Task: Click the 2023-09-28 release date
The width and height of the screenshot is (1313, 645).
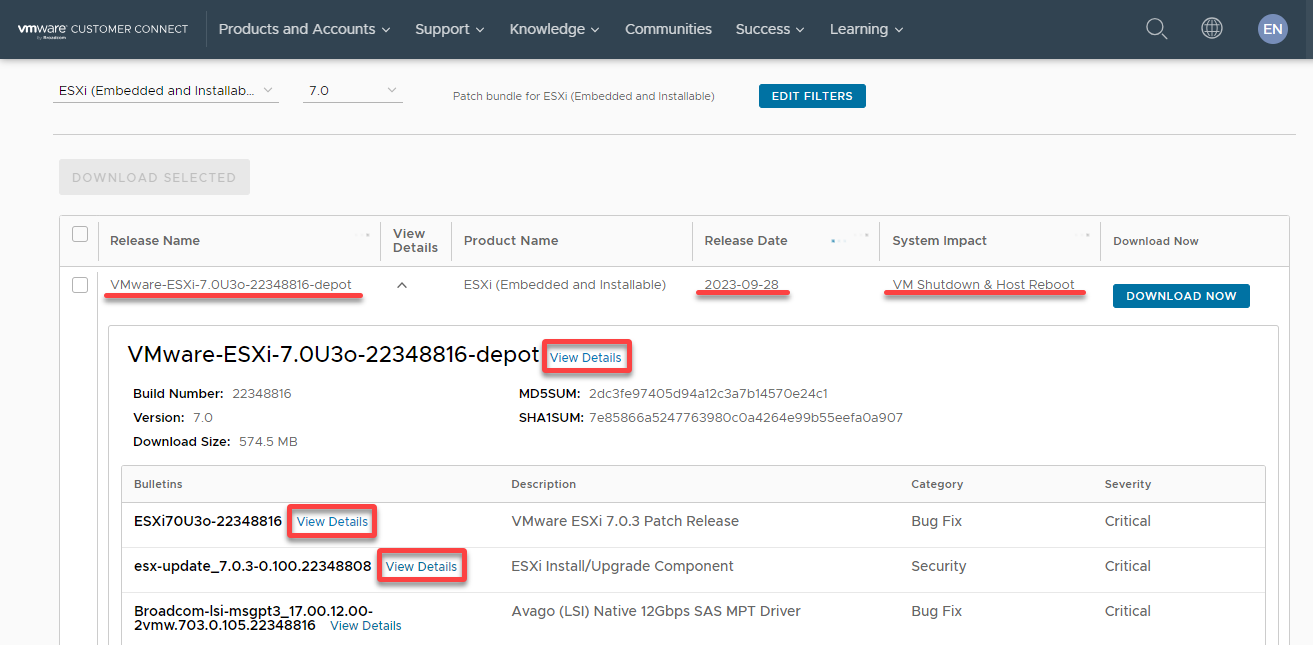Action: coord(741,285)
